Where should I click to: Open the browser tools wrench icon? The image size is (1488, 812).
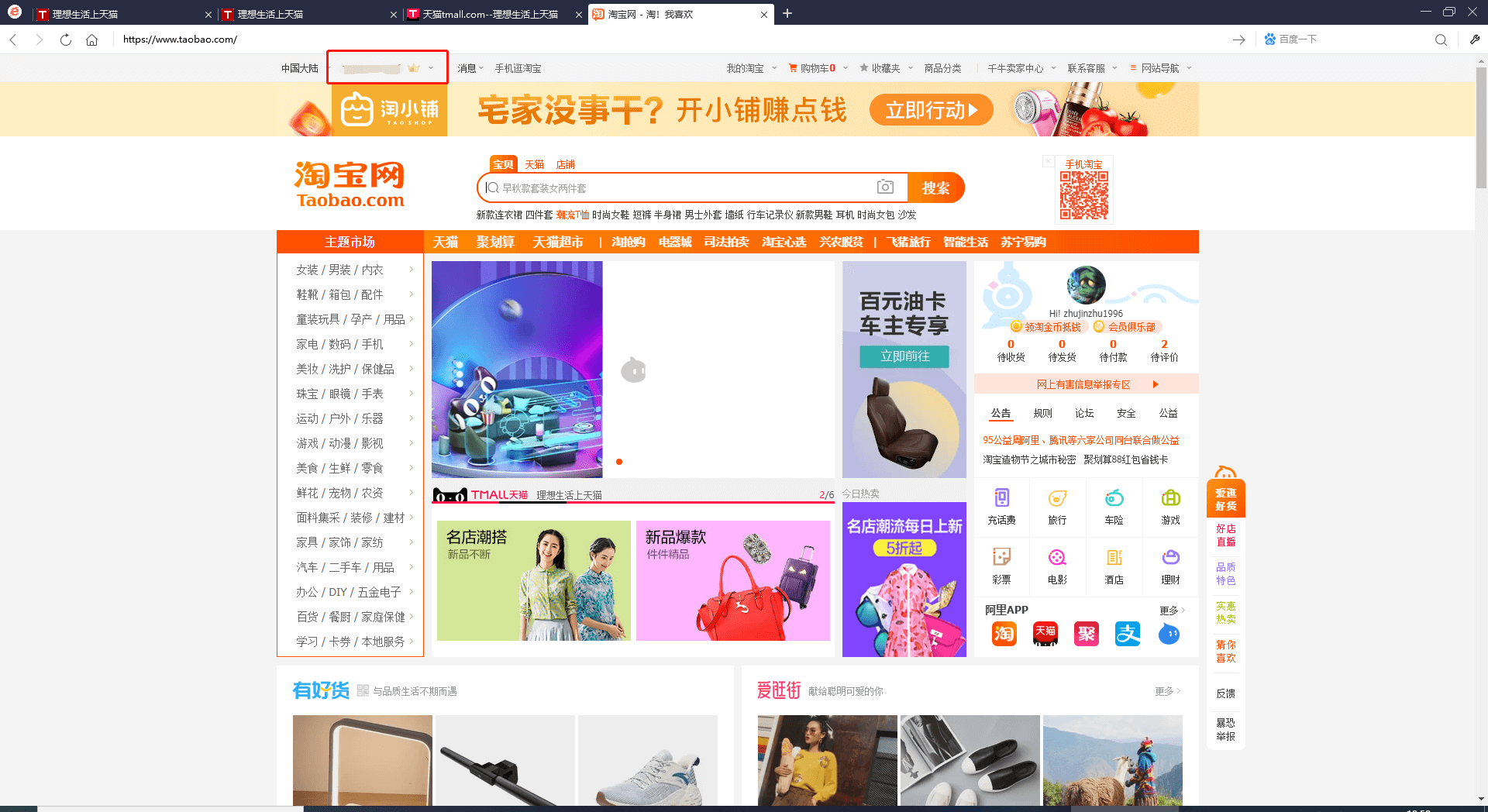[x=1474, y=40]
